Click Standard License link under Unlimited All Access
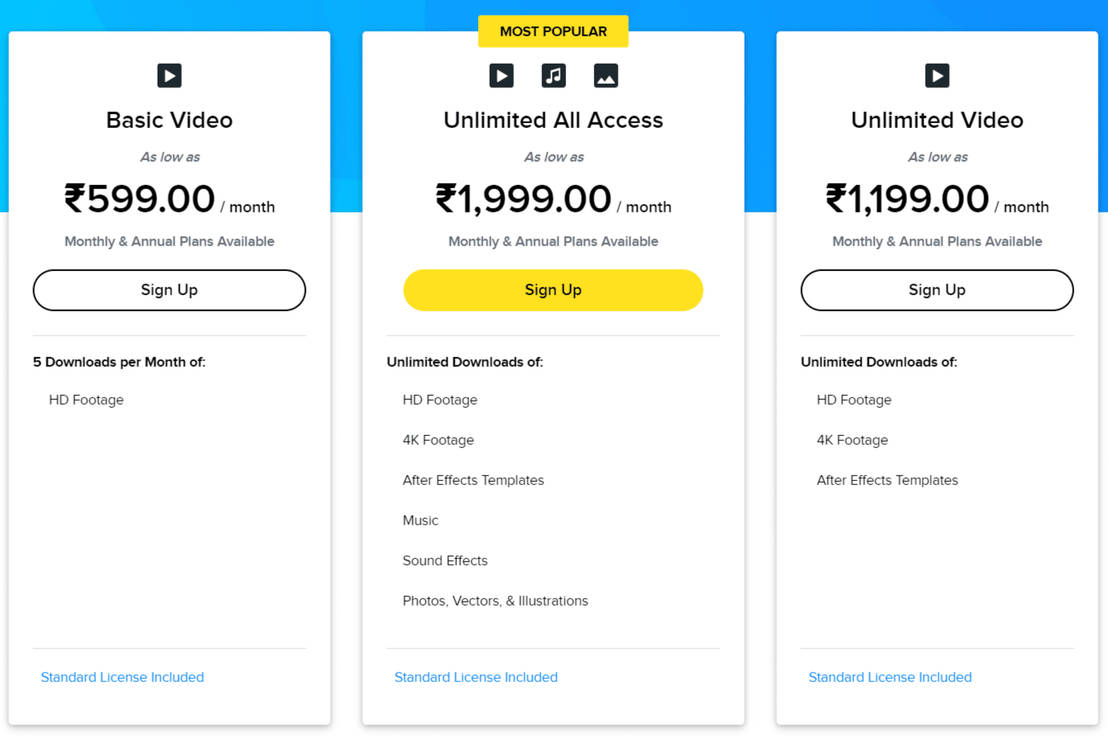This screenshot has height=736, width=1108. coord(476,677)
